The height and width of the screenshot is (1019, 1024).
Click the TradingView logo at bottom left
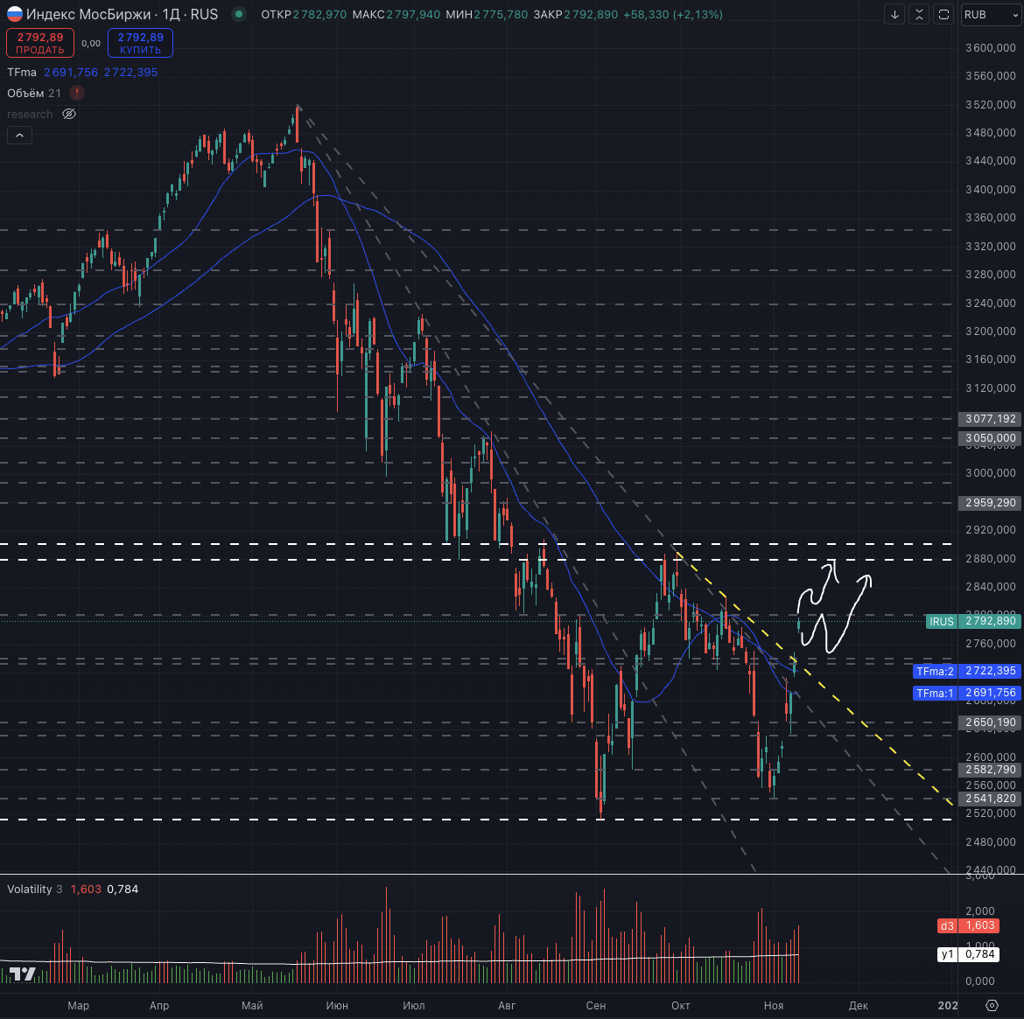point(22,973)
